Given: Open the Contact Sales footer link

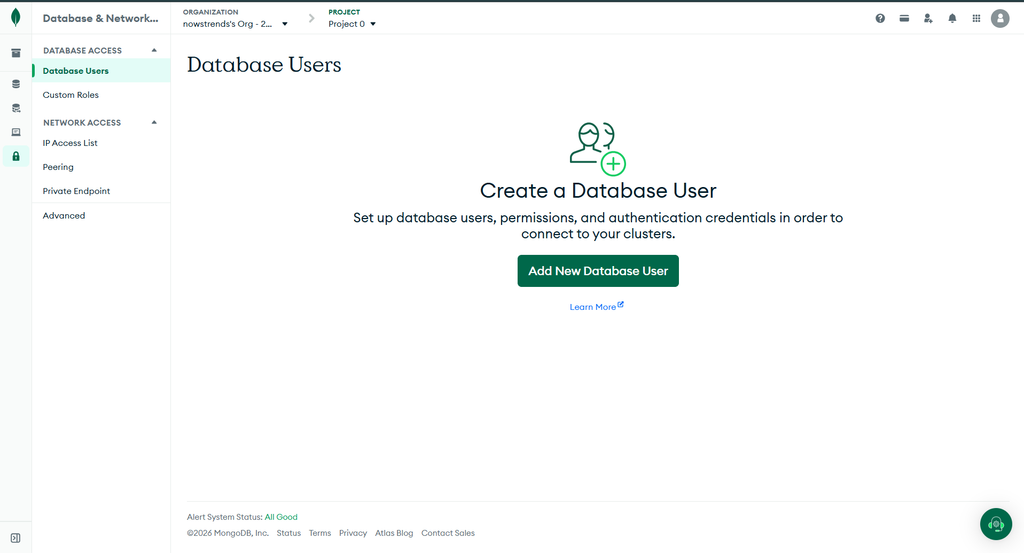Looking at the screenshot, I should tap(448, 533).
